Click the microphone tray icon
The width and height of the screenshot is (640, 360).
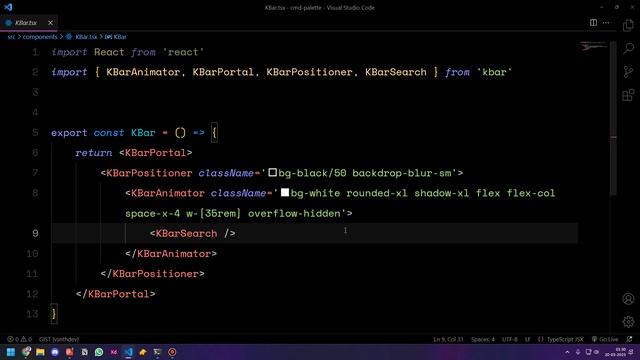tap(578, 352)
